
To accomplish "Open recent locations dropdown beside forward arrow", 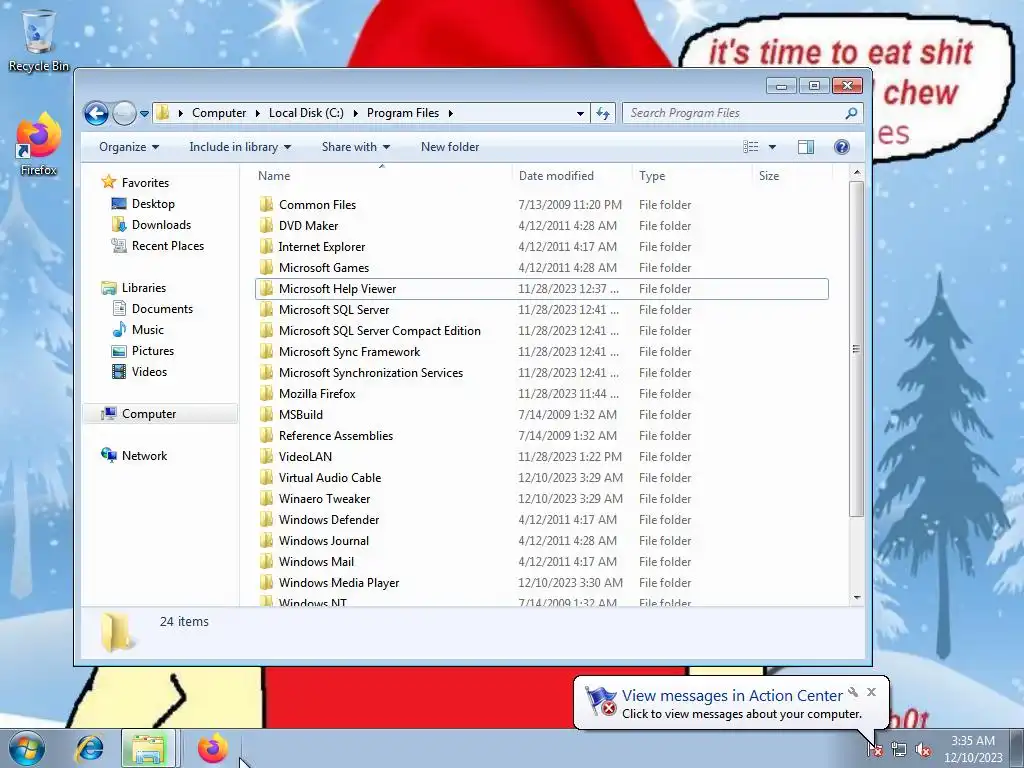I will point(144,114).
